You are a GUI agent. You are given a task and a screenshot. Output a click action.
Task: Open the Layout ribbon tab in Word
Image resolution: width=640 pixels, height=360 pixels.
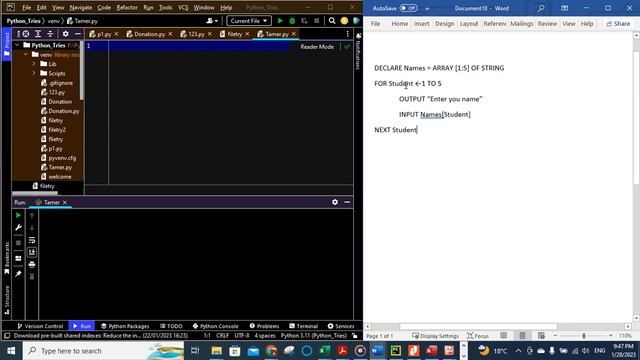pyautogui.click(x=469, y=24)
